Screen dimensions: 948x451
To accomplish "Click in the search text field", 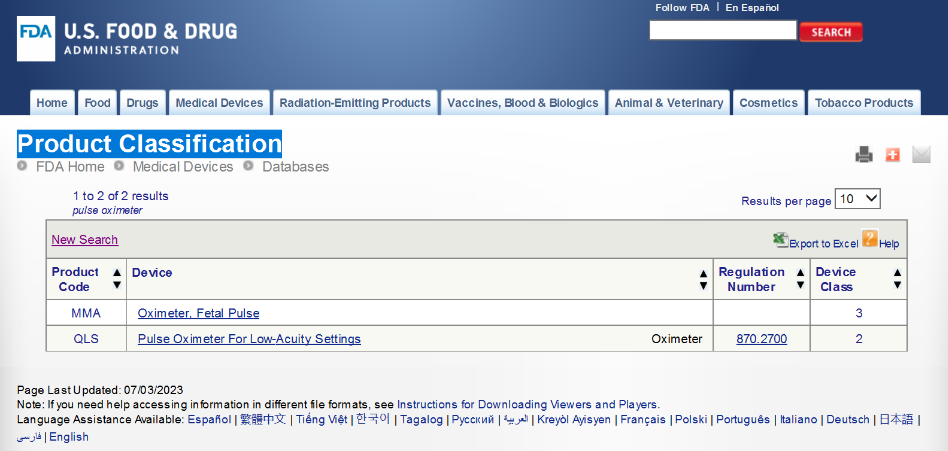I will click(x=722, y=31).
